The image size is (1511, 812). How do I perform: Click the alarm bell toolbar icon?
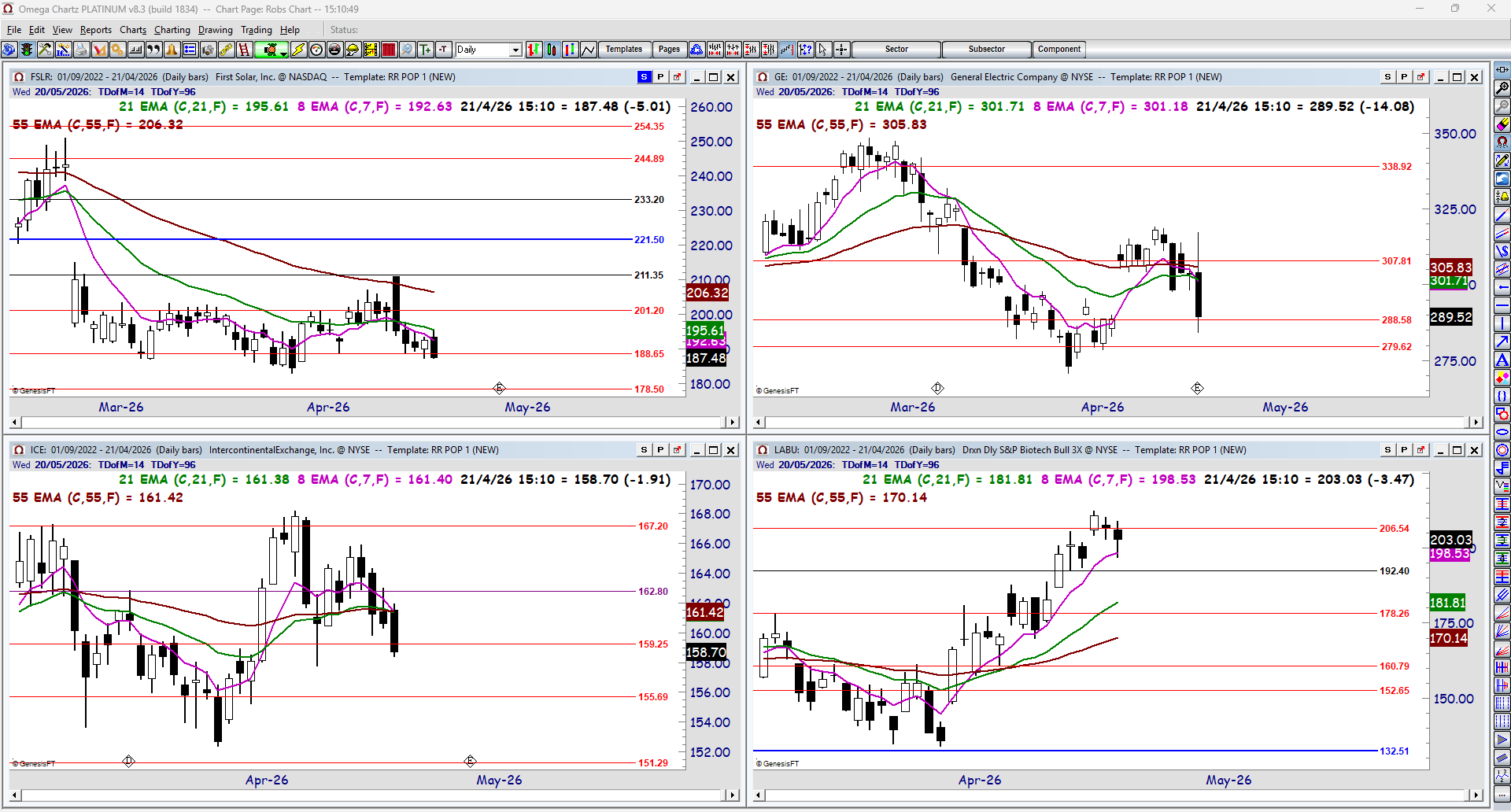(x=172, y=50)
